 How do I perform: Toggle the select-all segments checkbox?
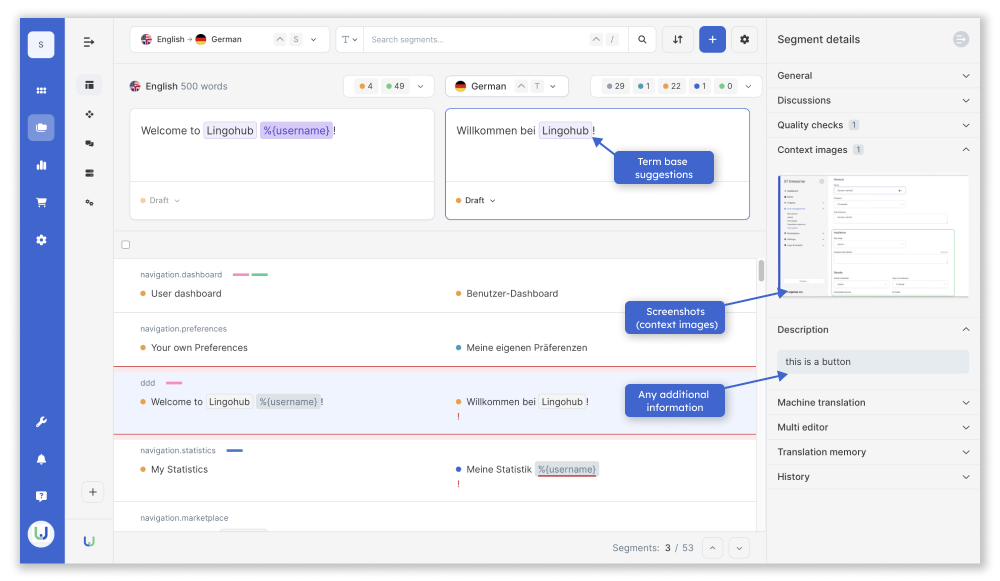coord(126,245)
